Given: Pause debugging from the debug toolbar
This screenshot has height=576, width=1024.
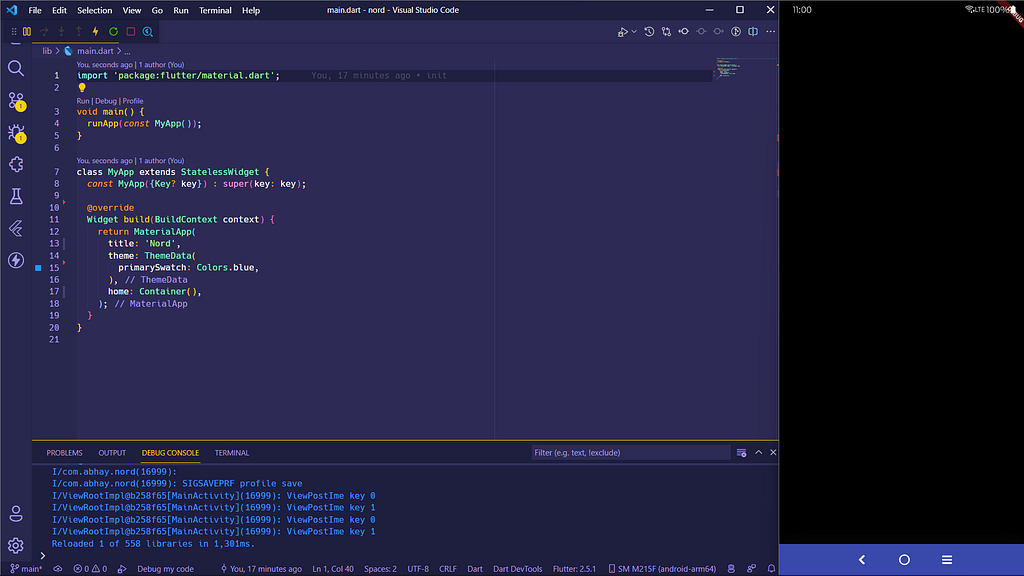Looking at the screenshot, I should pyautogui.click(x=27, y=31).
